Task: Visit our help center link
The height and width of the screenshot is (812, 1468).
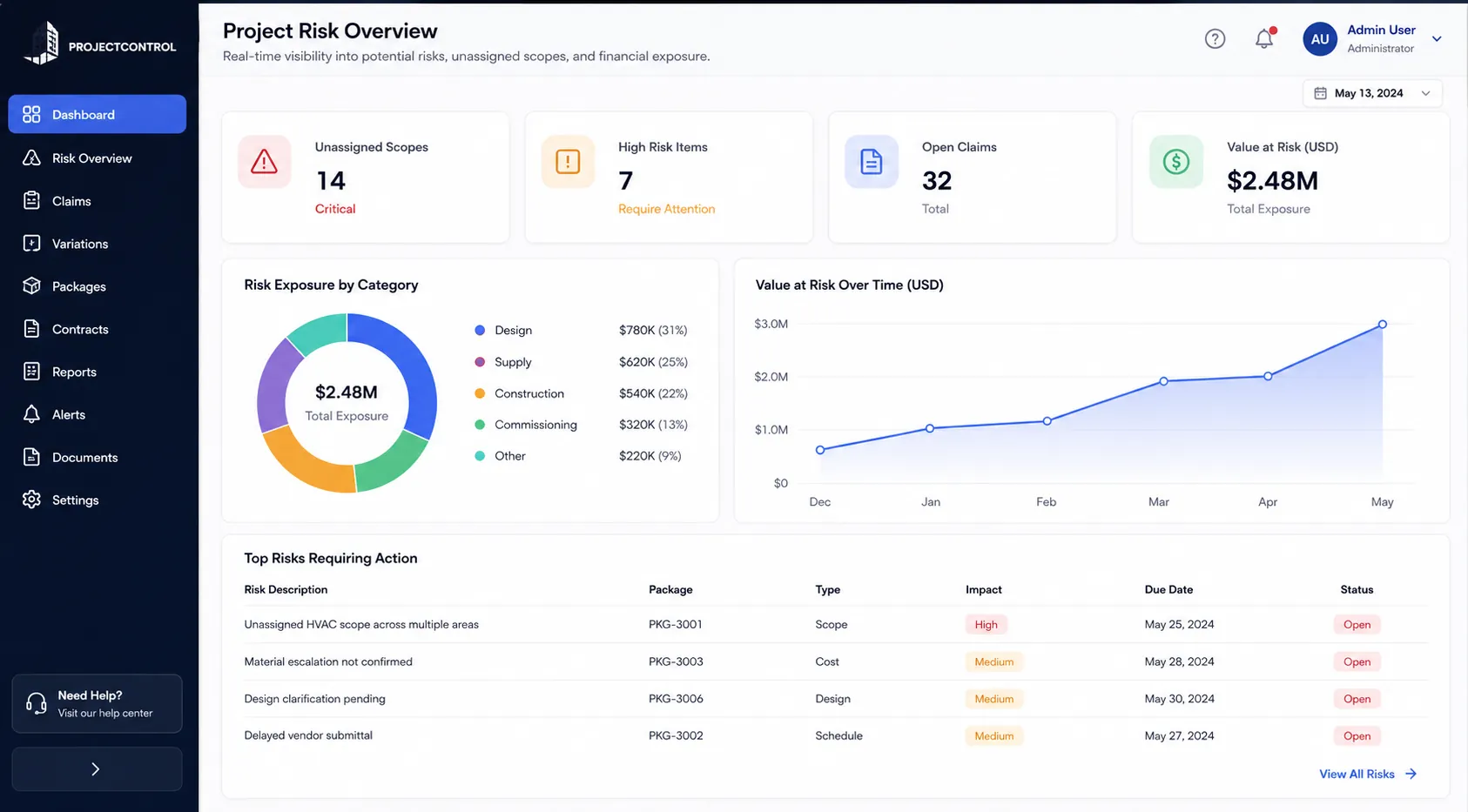Action: pyautogui.click(x=105, y=713)
